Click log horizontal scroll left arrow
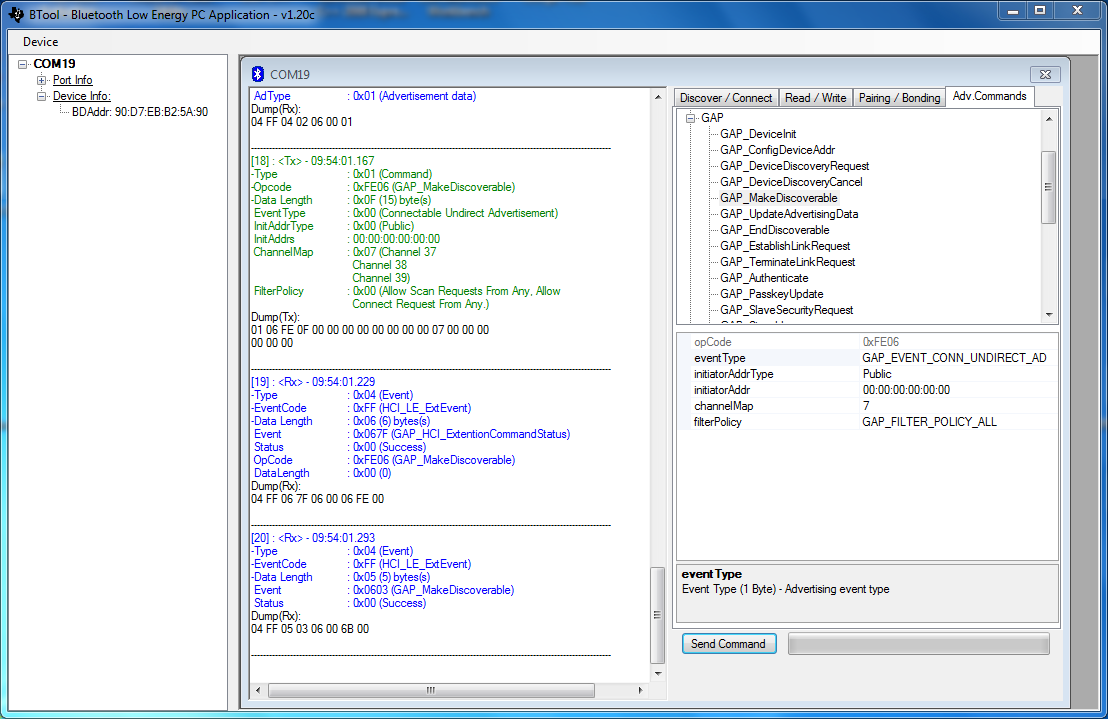Image resolution: width=1108 pixels, height=719 pixels. [x=258, y=690]
